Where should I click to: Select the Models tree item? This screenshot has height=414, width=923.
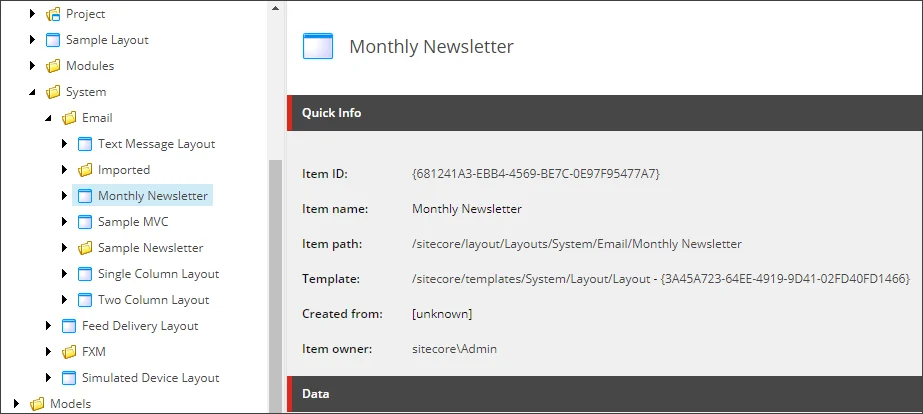click(x=71, y=403)
